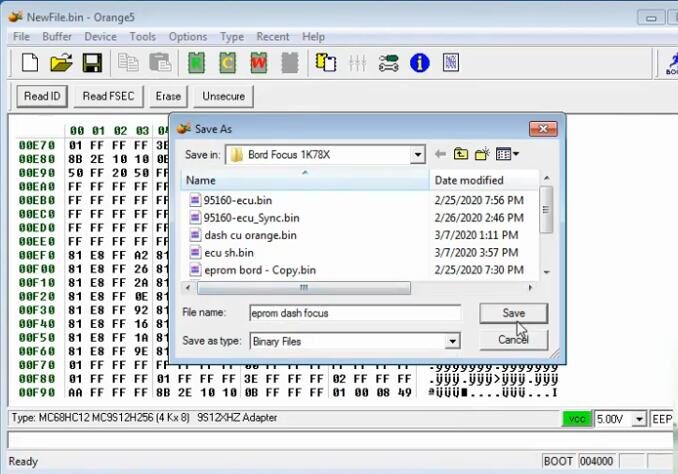Click the green chip read icon
The height and width of the screenshot is (474, 678).
click(x=196, y=63)
